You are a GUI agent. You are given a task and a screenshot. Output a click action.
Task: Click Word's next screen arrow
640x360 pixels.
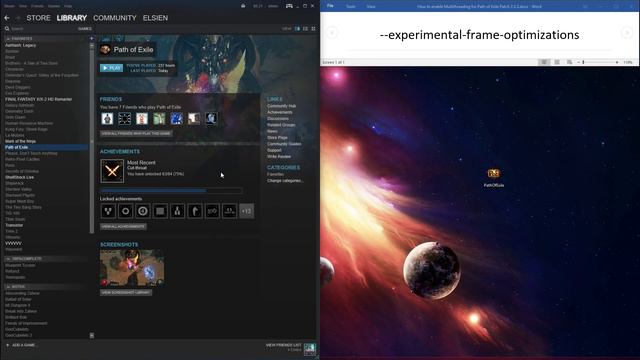click(627, 33)
